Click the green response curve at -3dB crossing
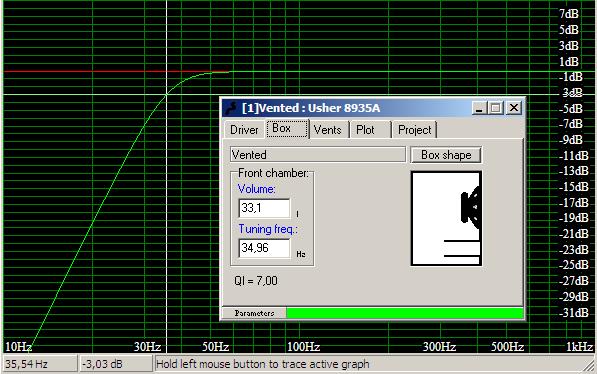Screen dimensions: 597x374 (166, 94)
